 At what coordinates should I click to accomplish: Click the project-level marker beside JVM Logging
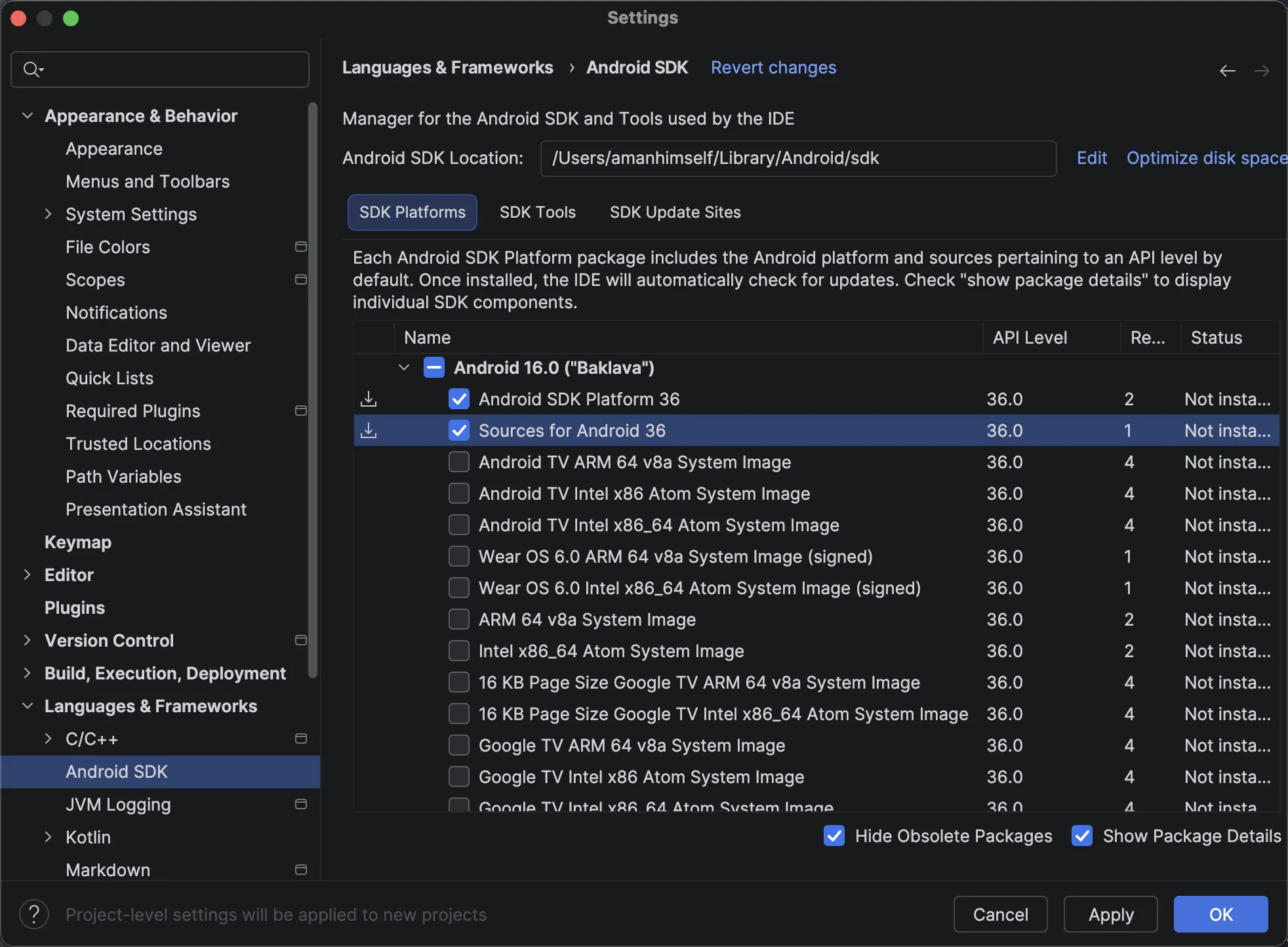(x=301, y=804)
